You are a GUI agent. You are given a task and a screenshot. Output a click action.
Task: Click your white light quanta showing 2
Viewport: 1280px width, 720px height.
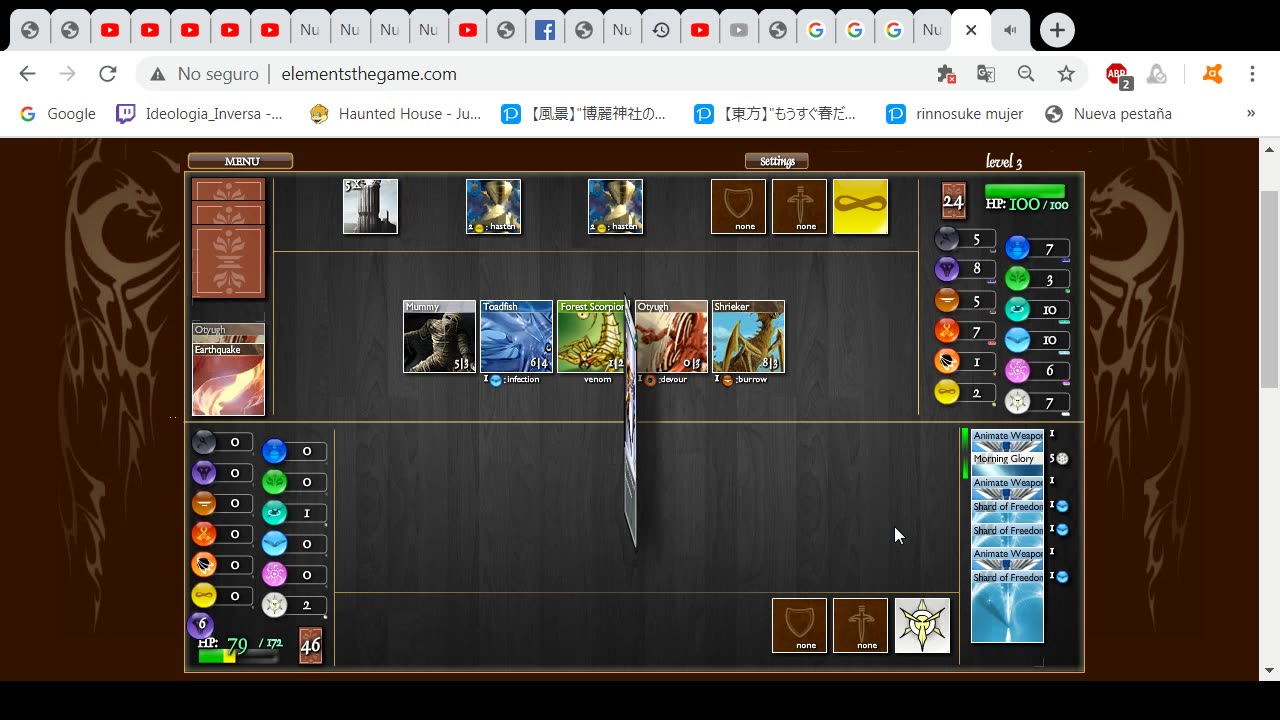(294, 605)
